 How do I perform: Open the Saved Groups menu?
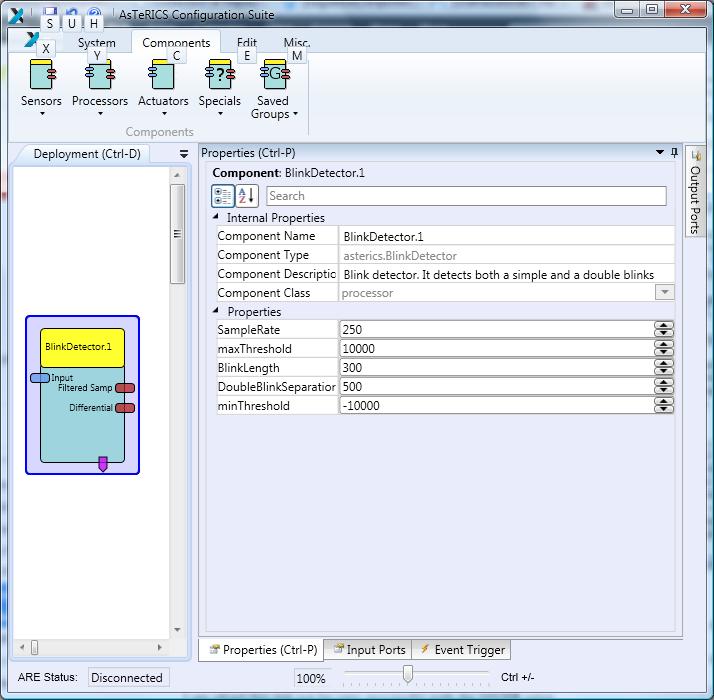(274, 89)
